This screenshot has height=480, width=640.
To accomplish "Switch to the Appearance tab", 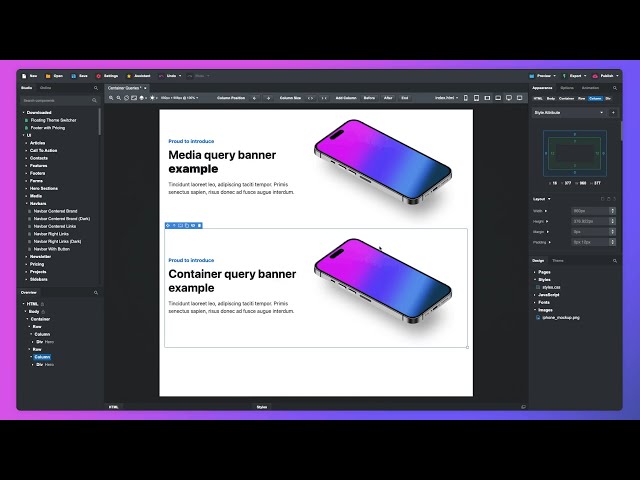I will [x=542, y=88].
